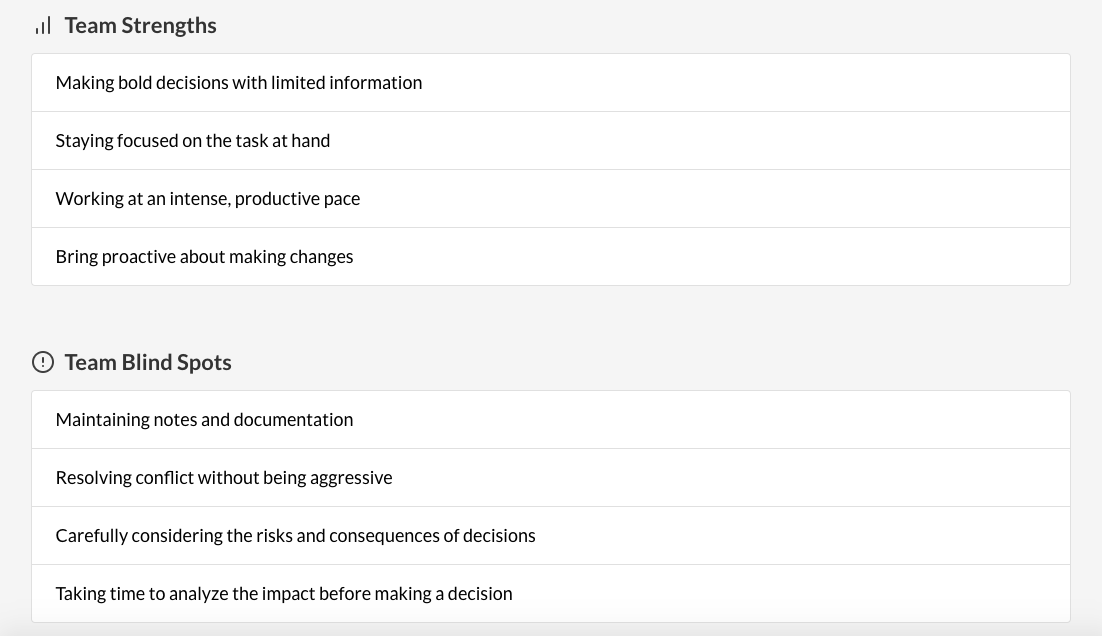Click the exclamation circle icon beside Team Blind Spots
Viewport: 1102px width, 636px height.
pyautogui.click(x=43, y=362)
